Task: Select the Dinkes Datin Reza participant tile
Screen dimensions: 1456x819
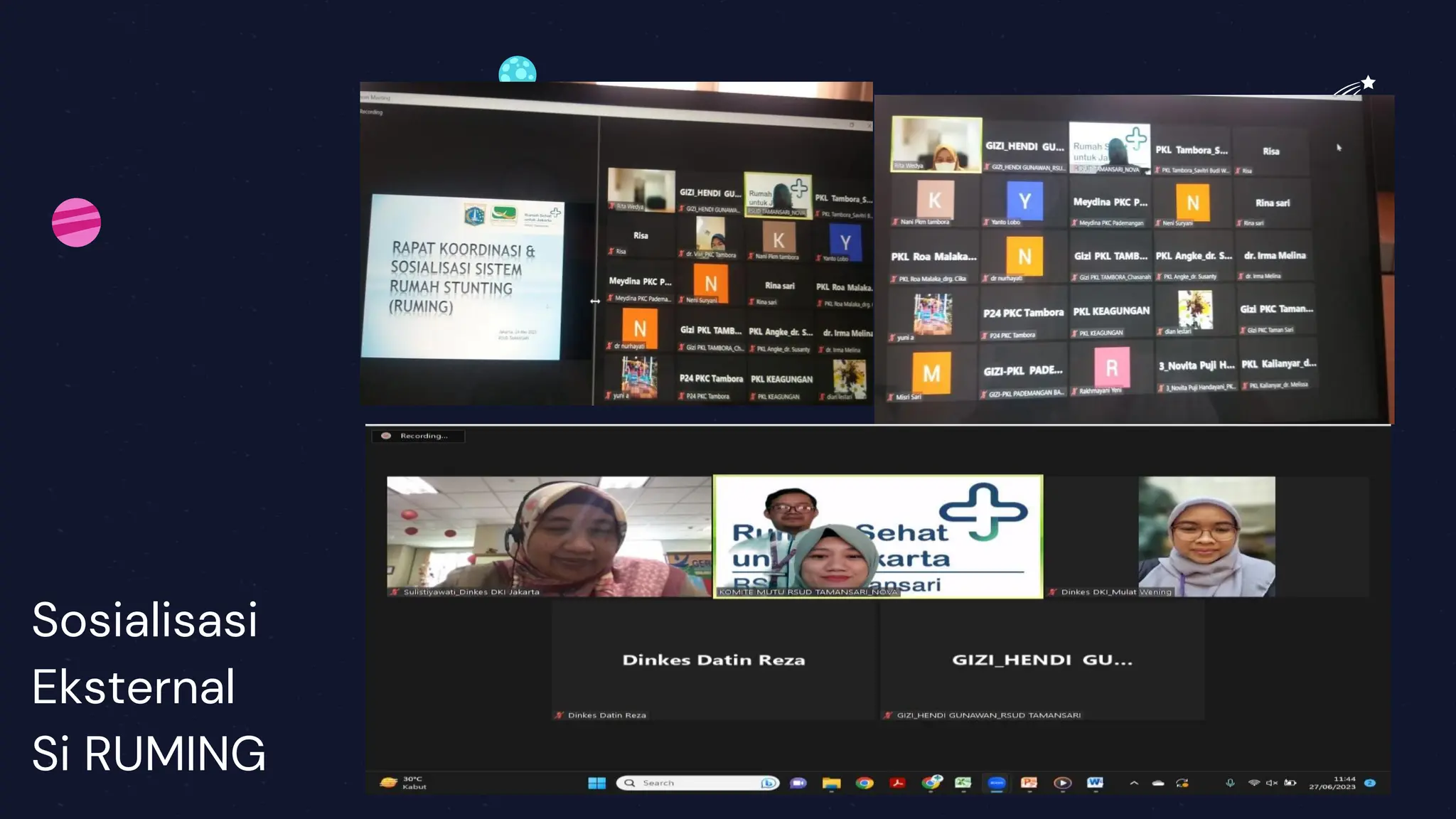Action: pos(714,660)
